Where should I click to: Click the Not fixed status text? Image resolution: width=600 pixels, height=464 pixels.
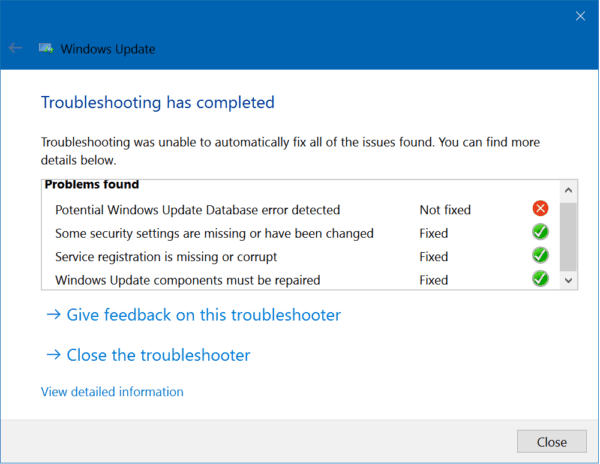tap(445, 210)
